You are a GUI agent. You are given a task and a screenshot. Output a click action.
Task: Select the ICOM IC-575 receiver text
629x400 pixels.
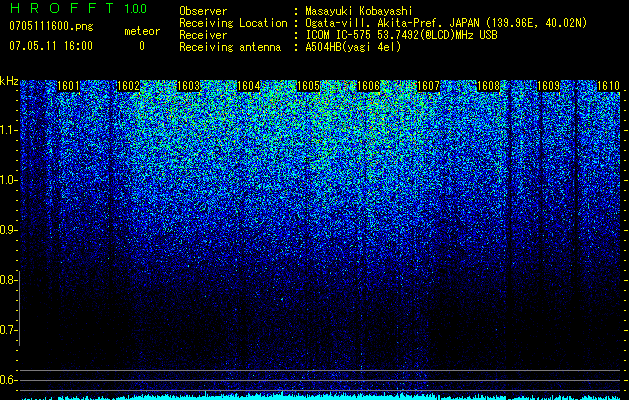click(x=401, y=35)
